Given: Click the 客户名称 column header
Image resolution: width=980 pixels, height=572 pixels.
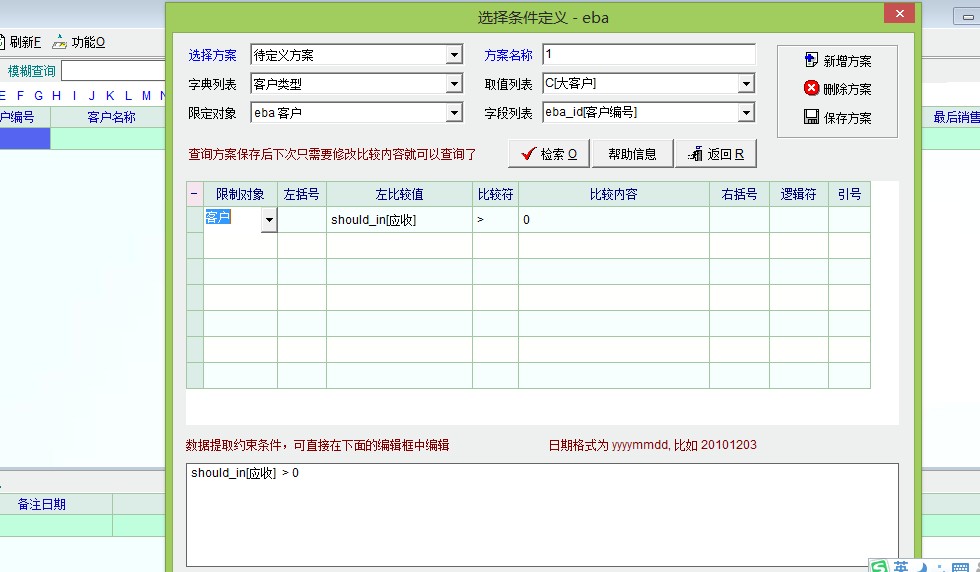Looking at the screenshot, I should (111, 117).
